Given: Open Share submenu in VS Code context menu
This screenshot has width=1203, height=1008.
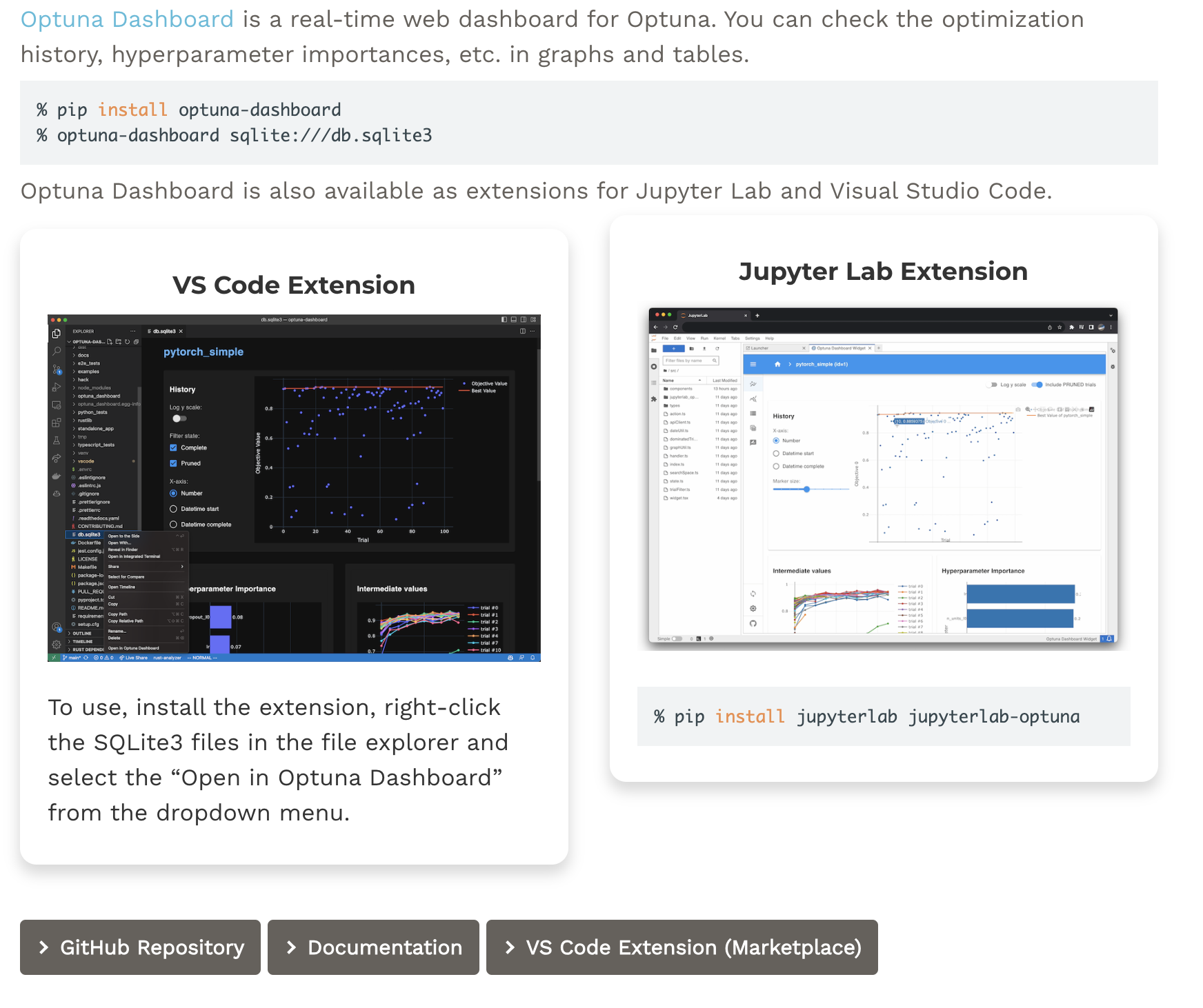Looking at the screenshot, I should [146, 567].
